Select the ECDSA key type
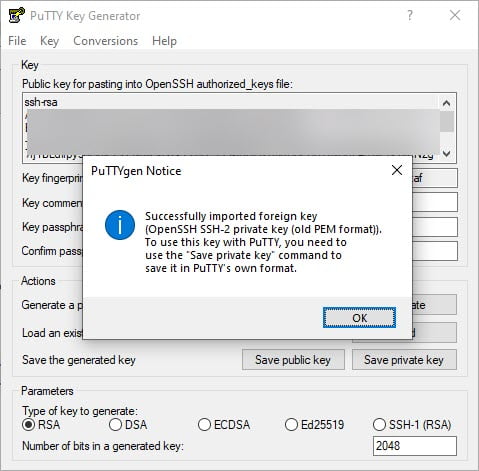479x471 pixels. [x=224, y=425]
